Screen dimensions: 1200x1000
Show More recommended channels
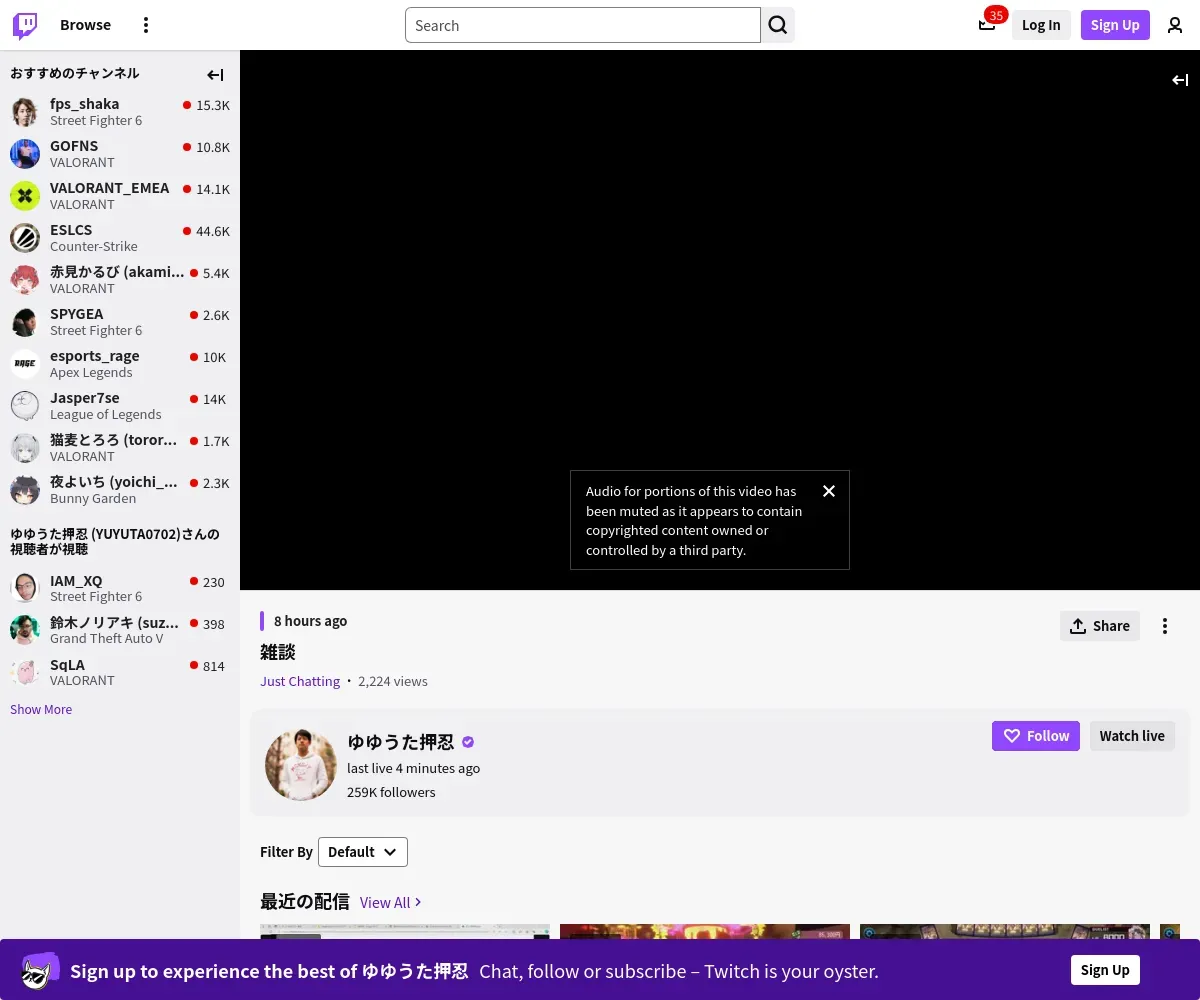click(41, 709)
